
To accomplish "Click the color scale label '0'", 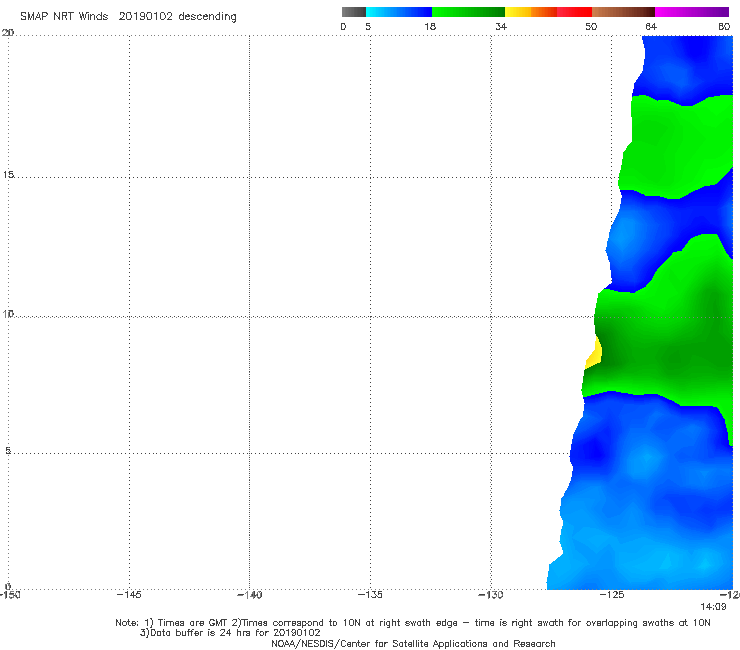I will [343, 26].
